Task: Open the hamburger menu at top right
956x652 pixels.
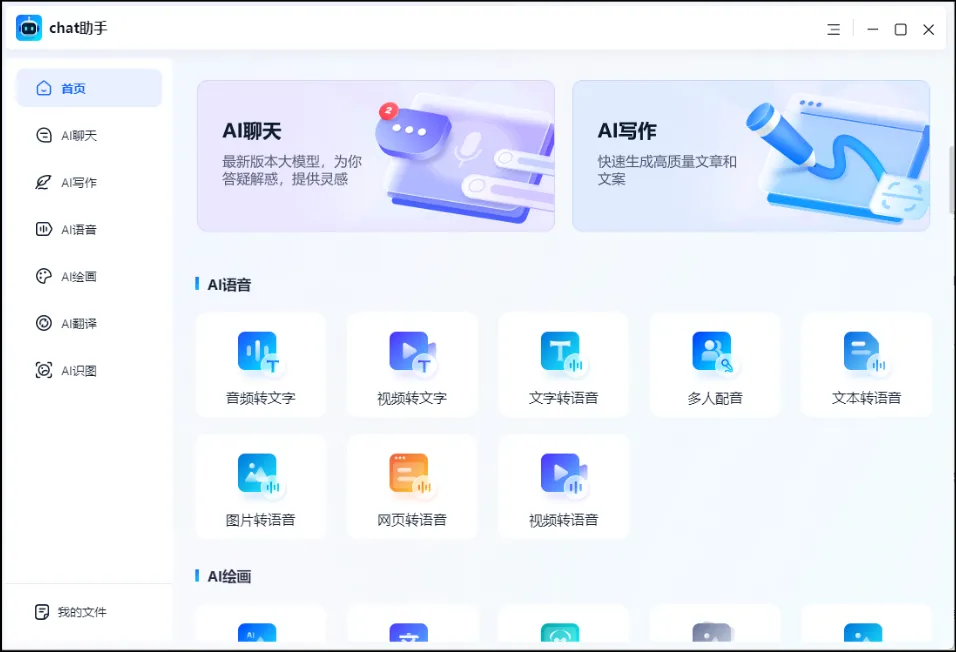Action: [x=833, y=29]
